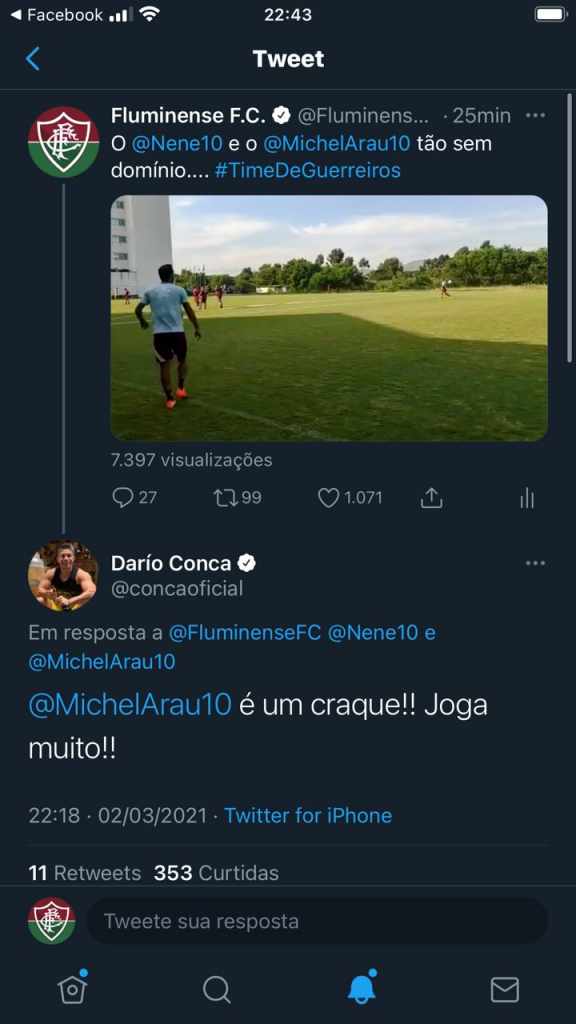Focus the Tweete sua resposta field
Image resolution: width=576 pixels, height=1024 pixels.
pos(317,921)
